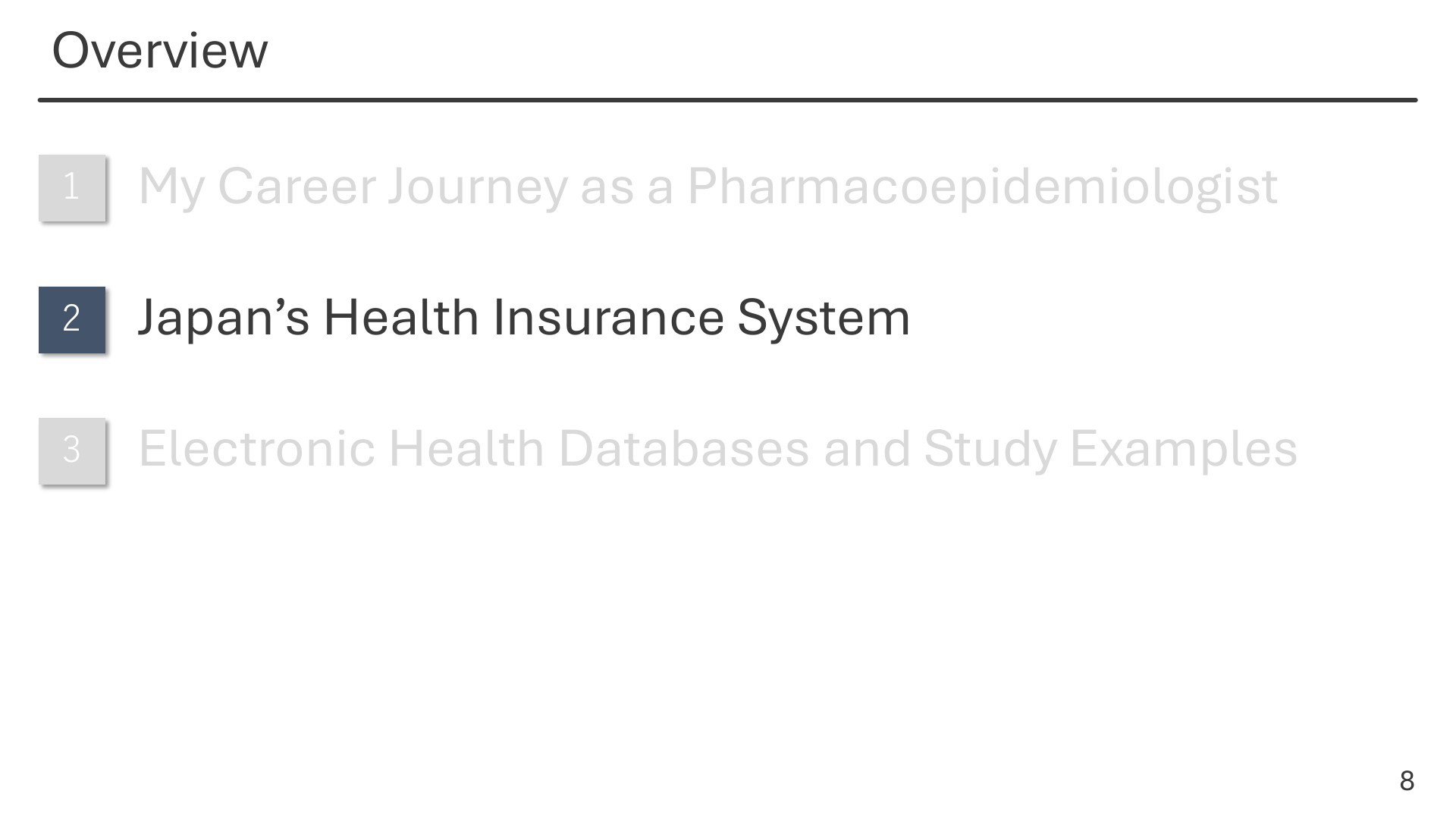The image size is (1456, 819).
Task: Click the word Electronic in item three
Action: (x=257, y=449)
